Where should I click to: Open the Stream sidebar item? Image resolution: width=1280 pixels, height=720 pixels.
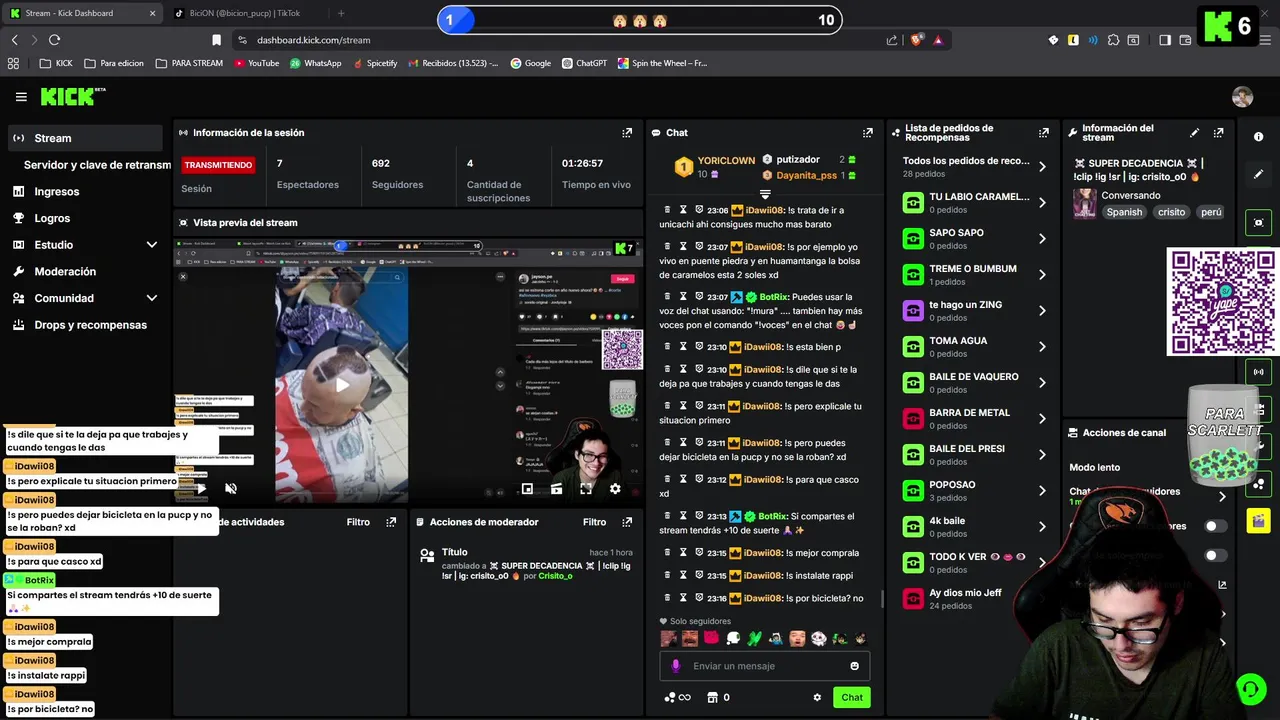(84, 138)
